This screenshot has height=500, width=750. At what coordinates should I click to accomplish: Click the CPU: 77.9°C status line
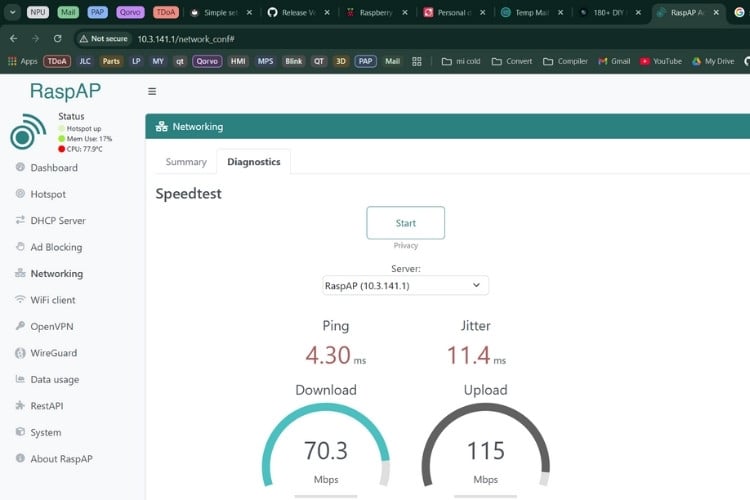coord(80,149)
